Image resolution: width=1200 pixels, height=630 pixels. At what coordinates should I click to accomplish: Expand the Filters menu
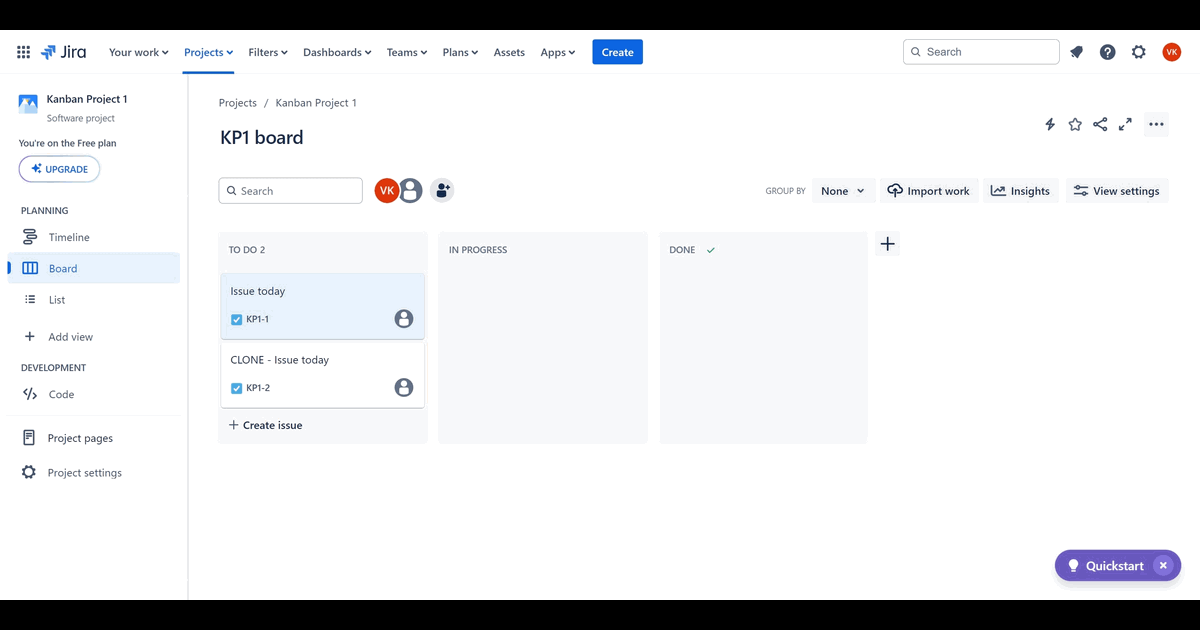coord(267,52)
